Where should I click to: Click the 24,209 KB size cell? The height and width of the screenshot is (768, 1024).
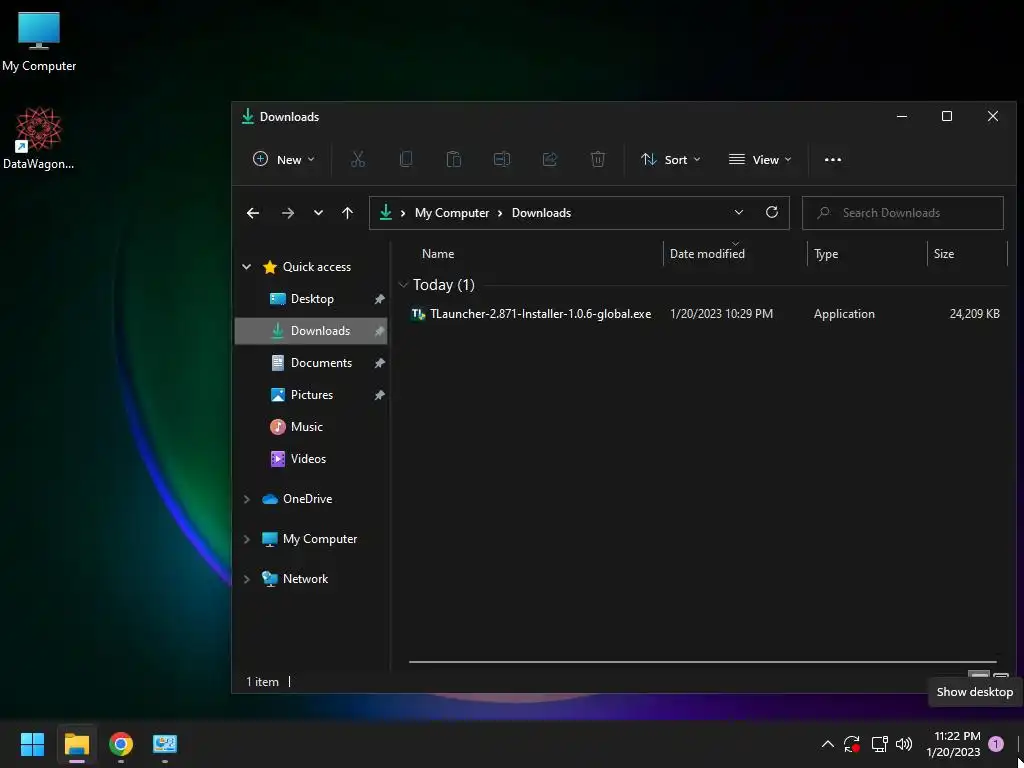tap(974, 314)
